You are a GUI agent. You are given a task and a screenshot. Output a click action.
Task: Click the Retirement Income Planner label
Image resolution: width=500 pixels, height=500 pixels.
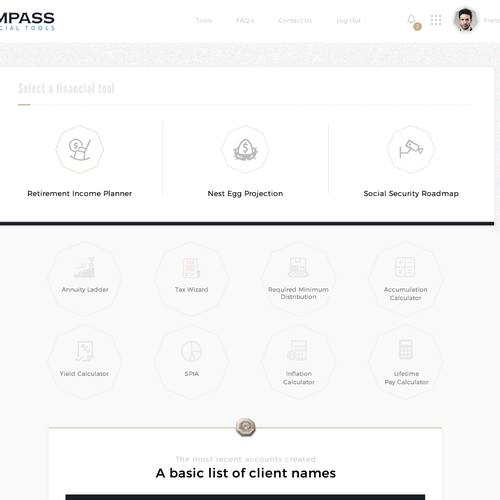tap(80, 194)
